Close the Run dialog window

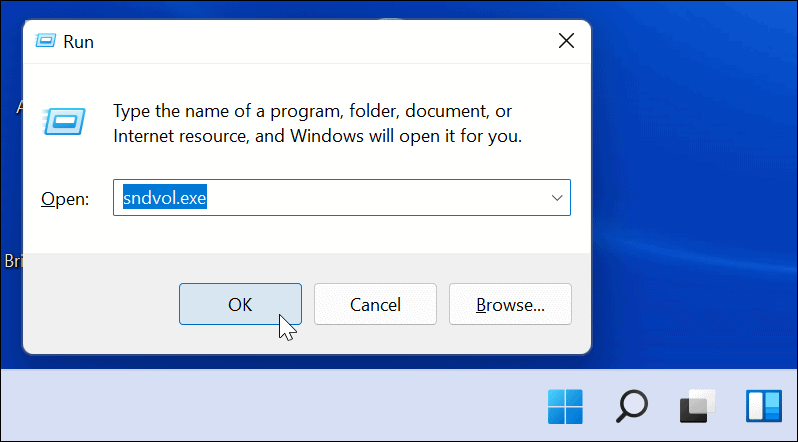point(566,41)
